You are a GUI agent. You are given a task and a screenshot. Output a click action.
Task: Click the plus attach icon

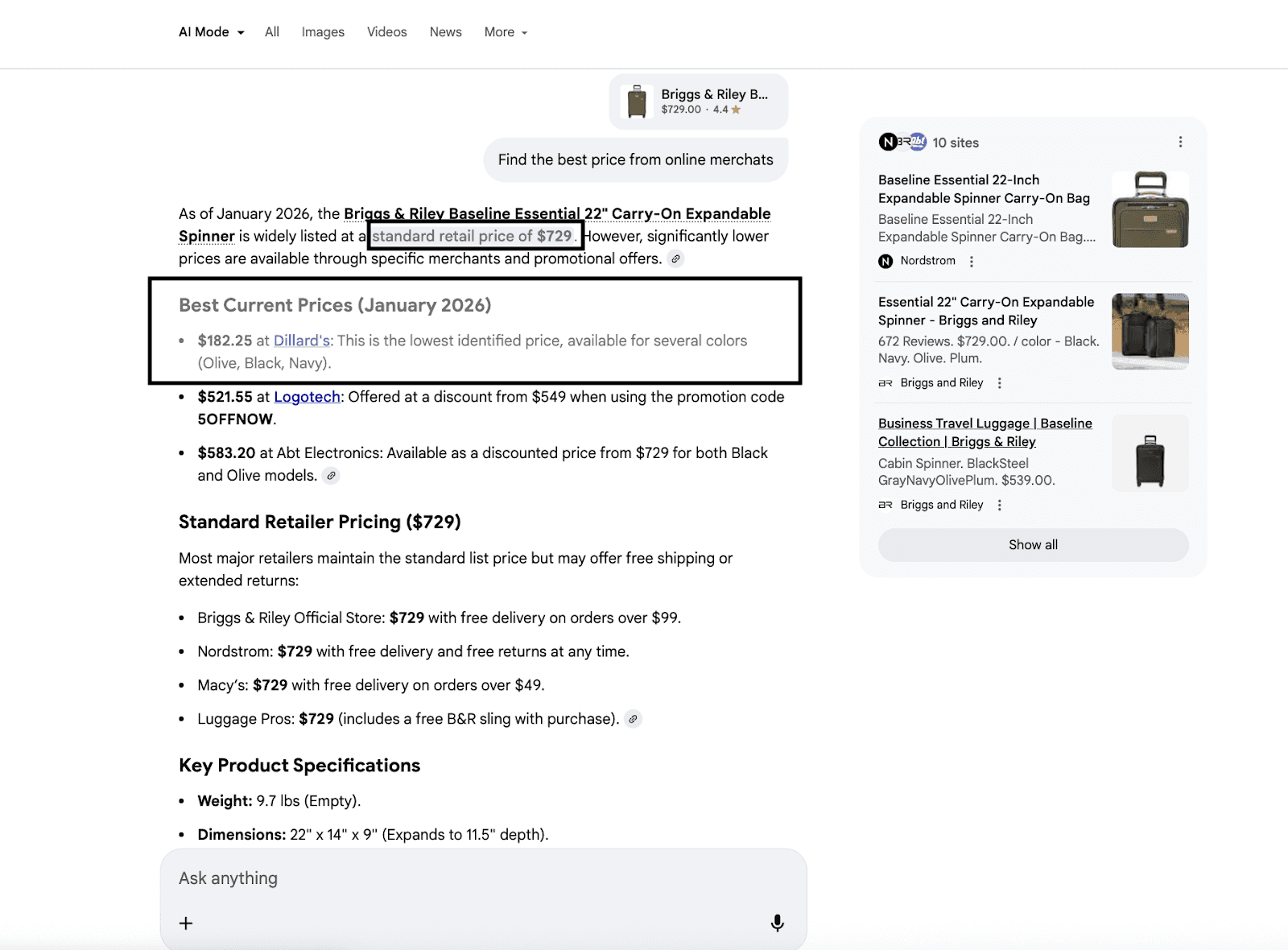pos(186,923)
